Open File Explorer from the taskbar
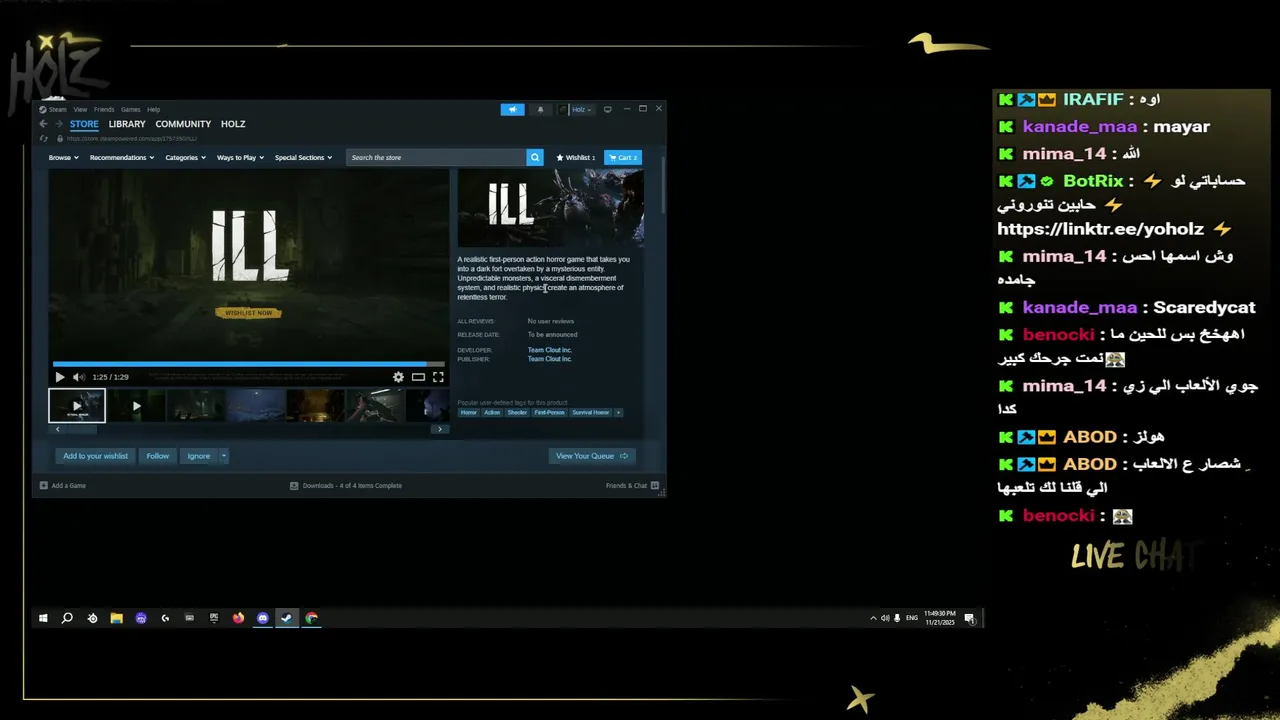The width and height of the screenshot is (1280, 720). click(116, 618)
